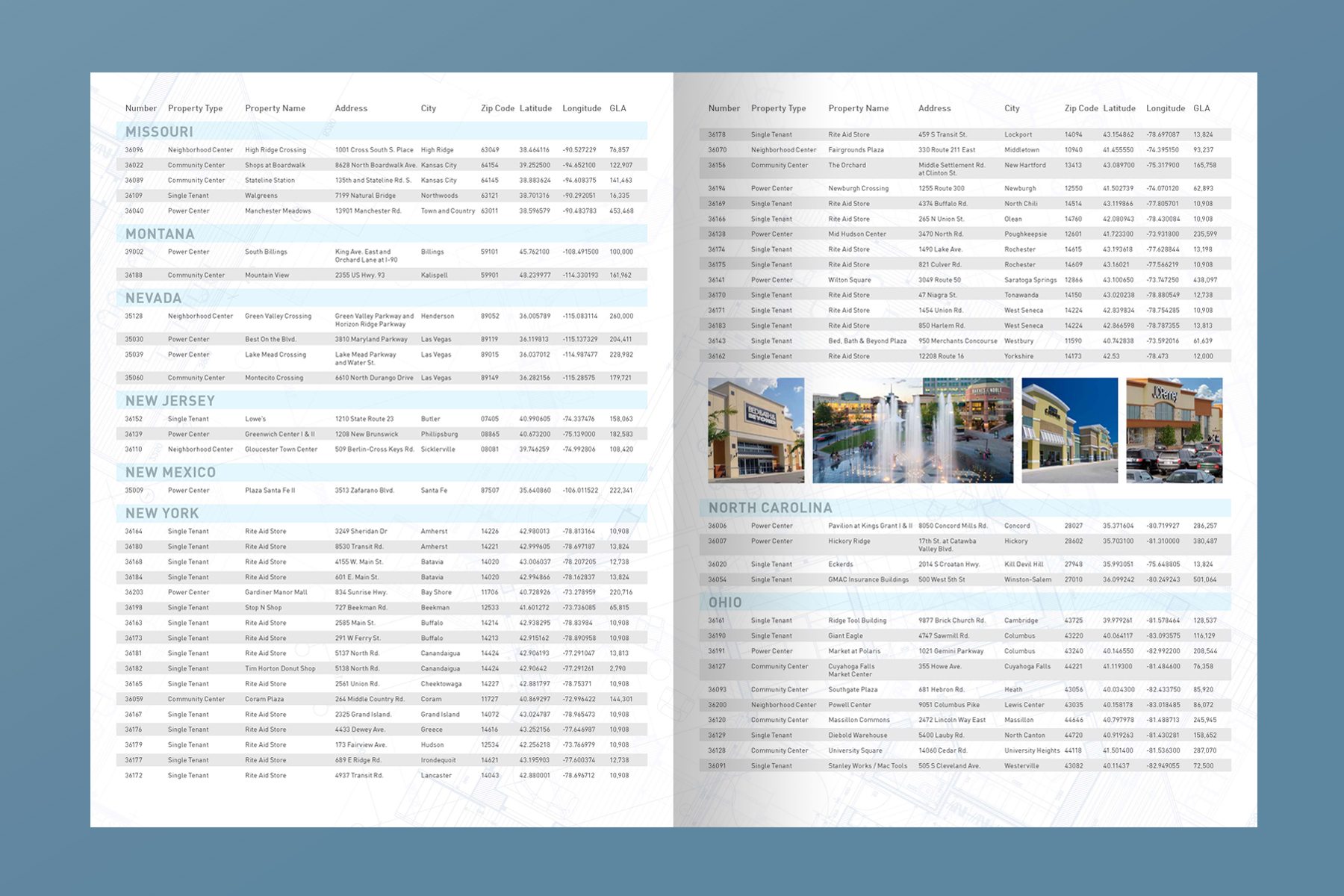
Task: Click 'Stanley Works / Mac Tools' property name
Action: click(868, 765)
